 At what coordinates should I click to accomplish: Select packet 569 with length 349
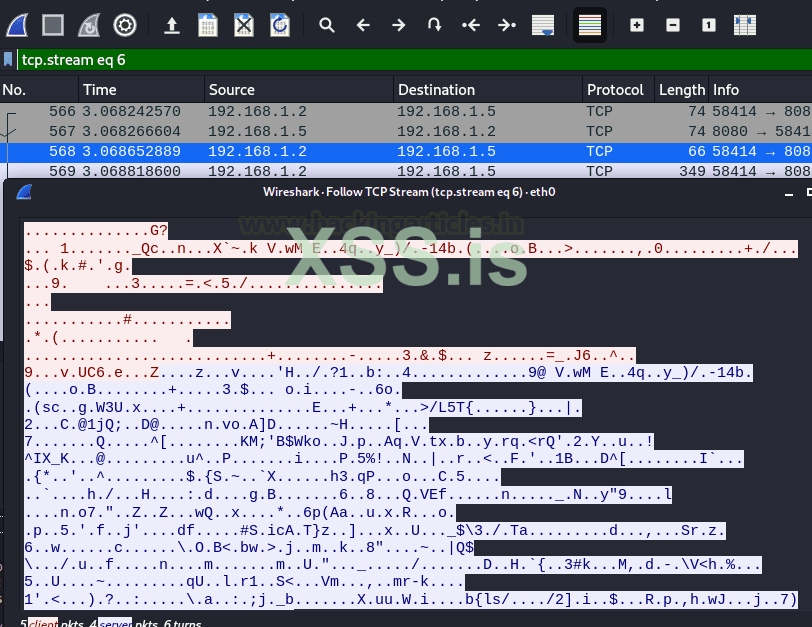click(406, 170)
